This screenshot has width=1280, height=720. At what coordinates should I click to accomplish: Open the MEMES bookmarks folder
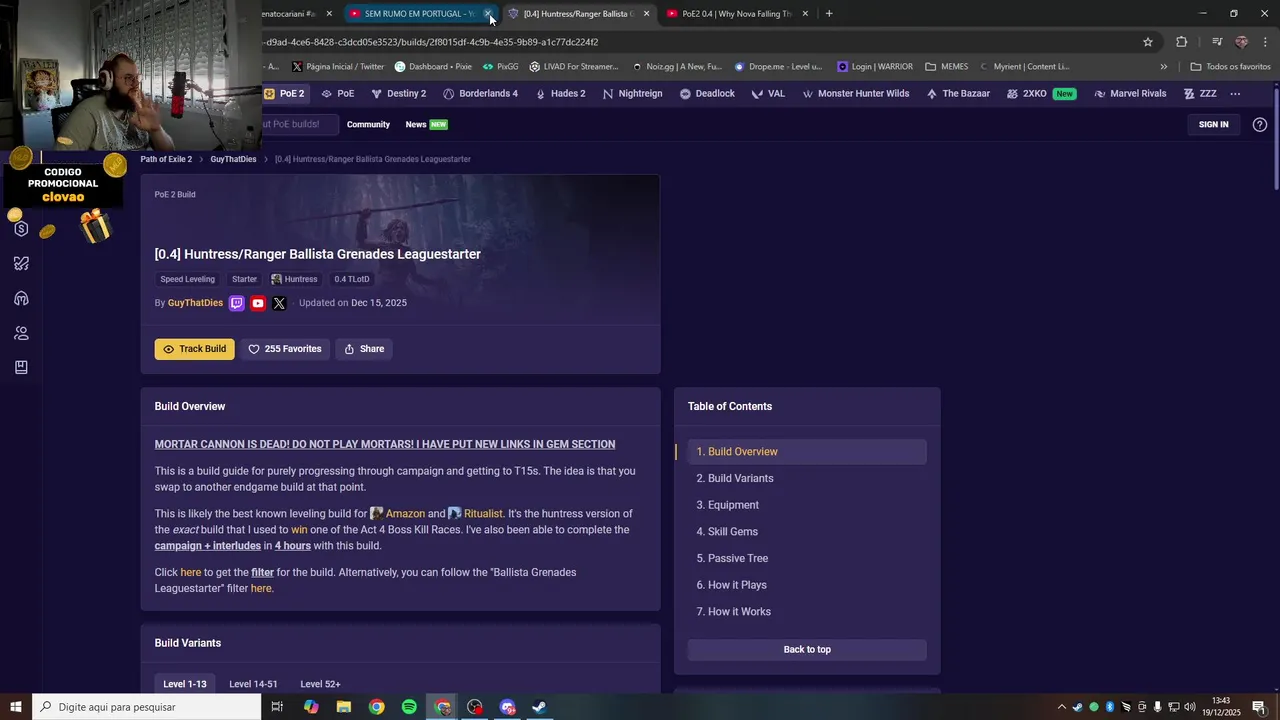pos(947,67)
